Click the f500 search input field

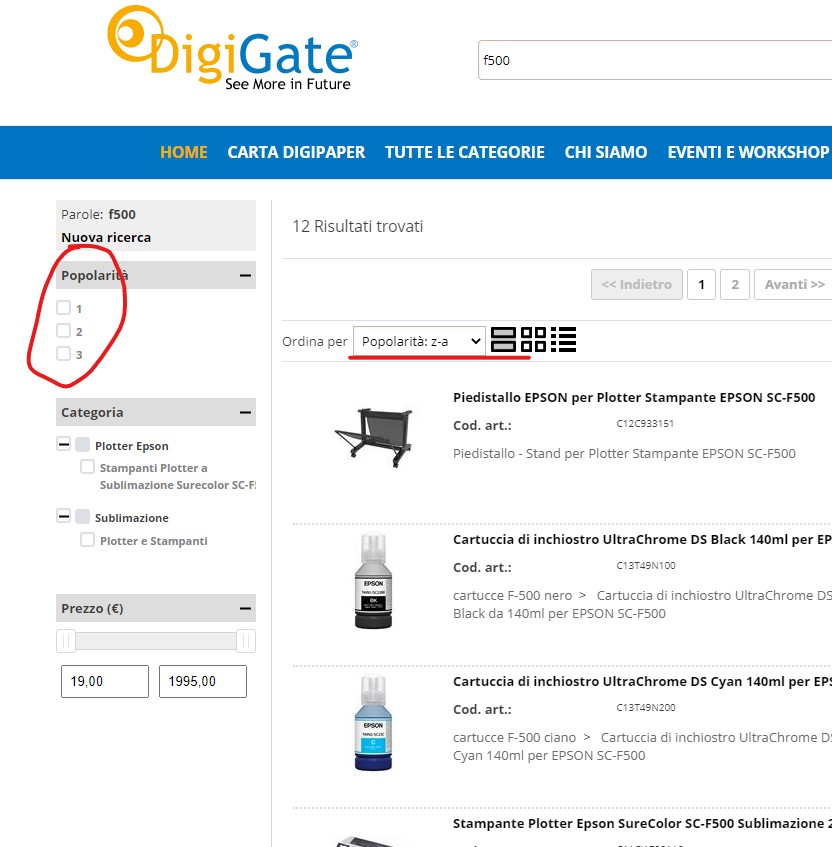[x=655, y=60]
